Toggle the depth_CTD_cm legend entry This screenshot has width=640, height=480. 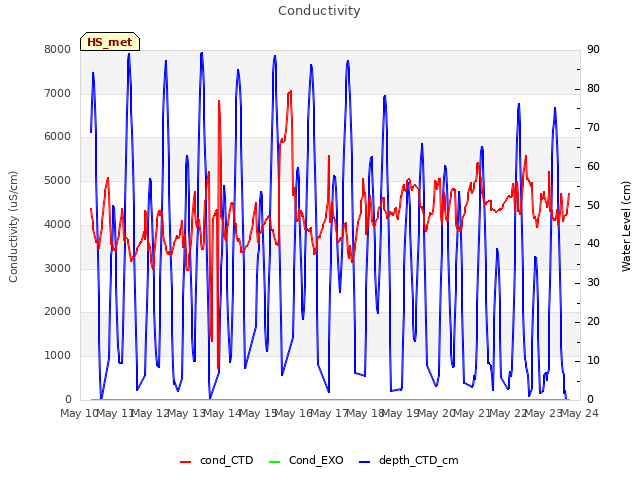click(x=409, y=460)
